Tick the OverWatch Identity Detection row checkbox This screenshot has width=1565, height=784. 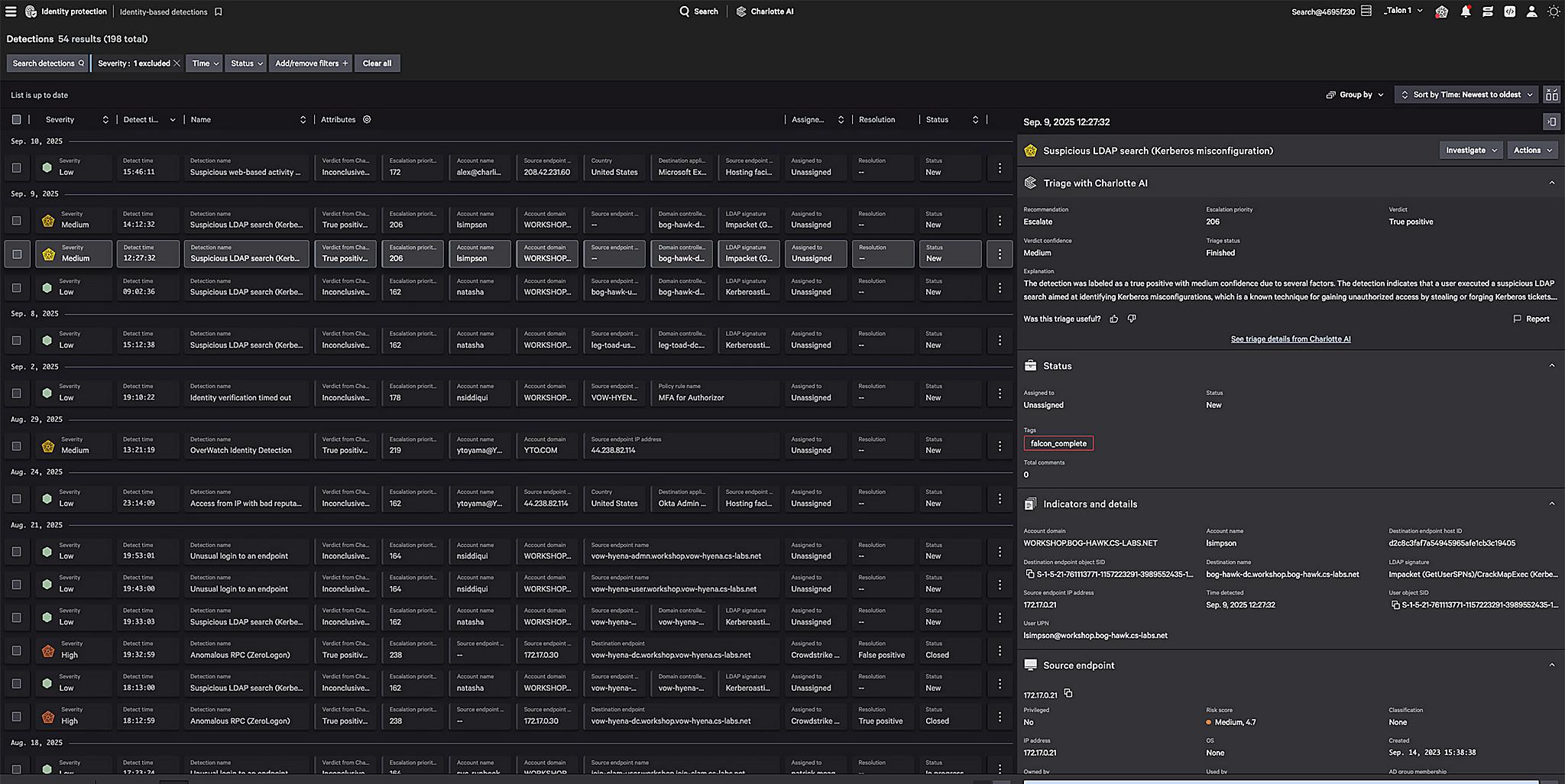pyautogui.click(x=16, y=445)
